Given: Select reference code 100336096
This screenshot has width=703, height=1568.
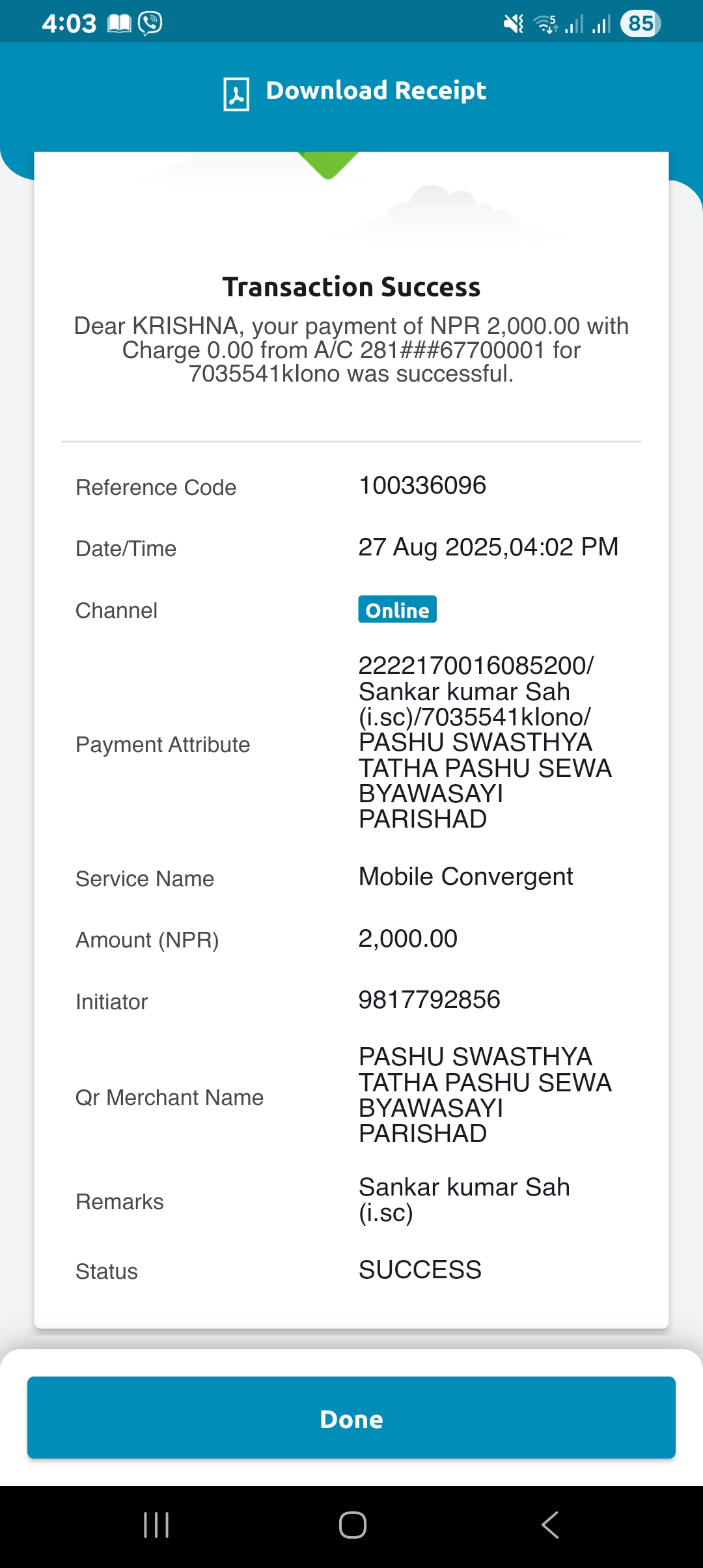Looking at the screenshot, I should click(422, 485).
